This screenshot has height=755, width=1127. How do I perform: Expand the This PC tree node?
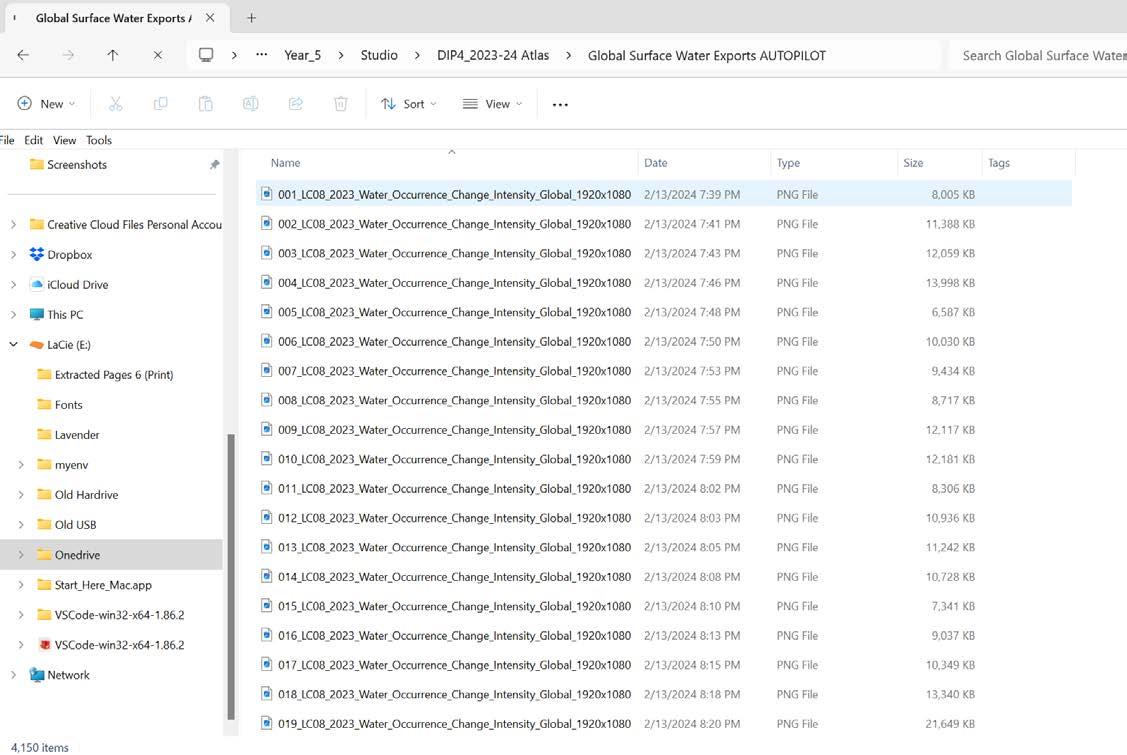point(13,314)
